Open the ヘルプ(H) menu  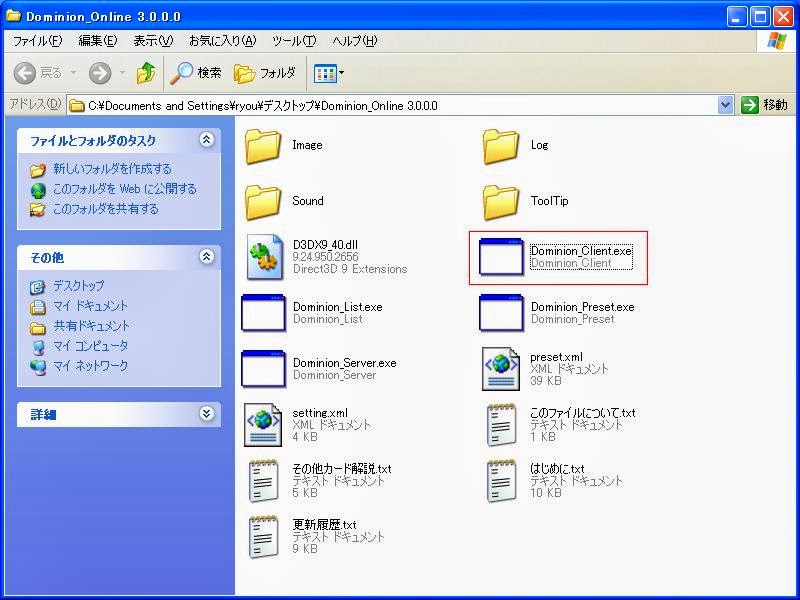pyautogui.click(x=355, y=41)
